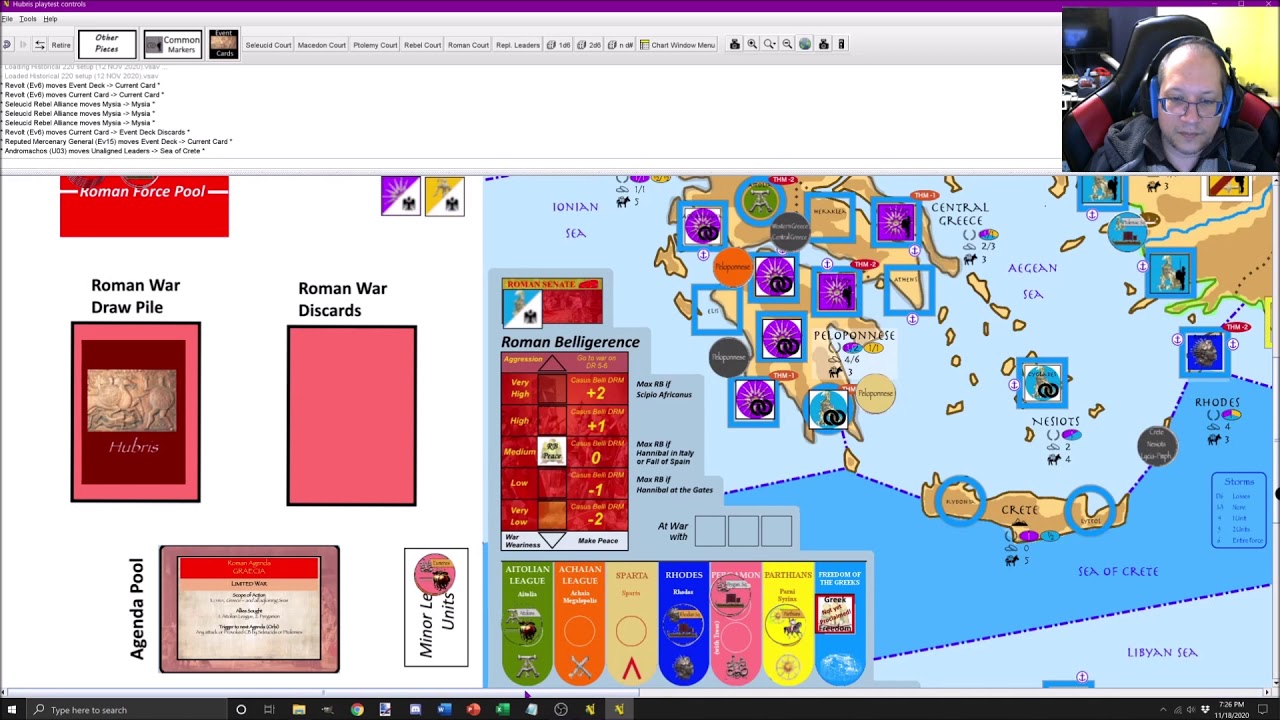Click the "Reputed Mercenary General (Ev15)" log line
The height and width of the screenshot is (720, 1280).
[118, 142]
